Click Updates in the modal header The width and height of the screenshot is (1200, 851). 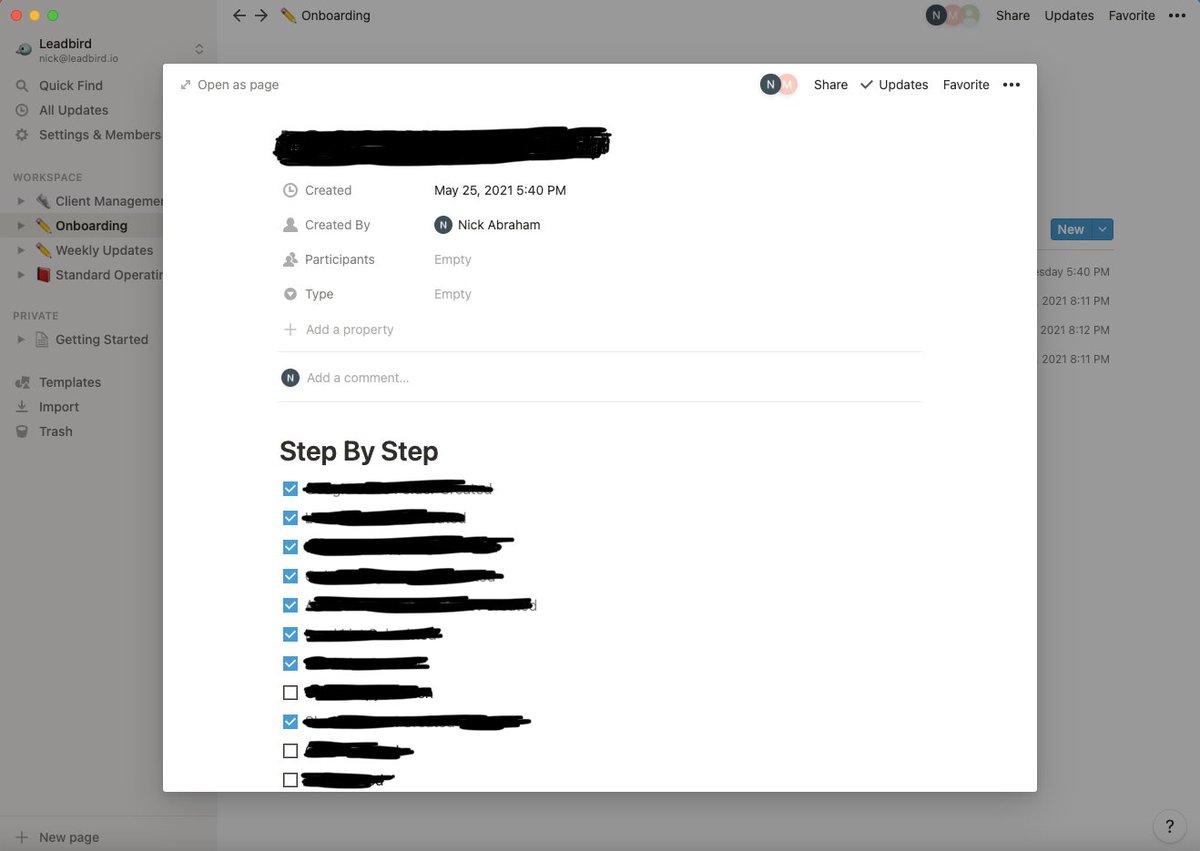(x=894, y=85)
